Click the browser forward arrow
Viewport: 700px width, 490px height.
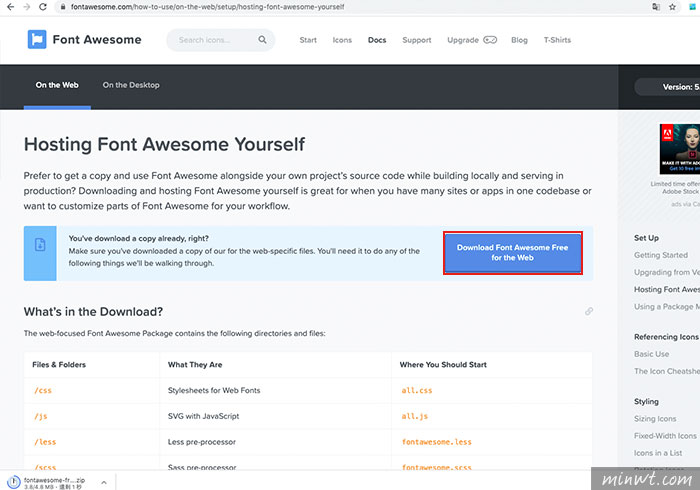[27, 7]
